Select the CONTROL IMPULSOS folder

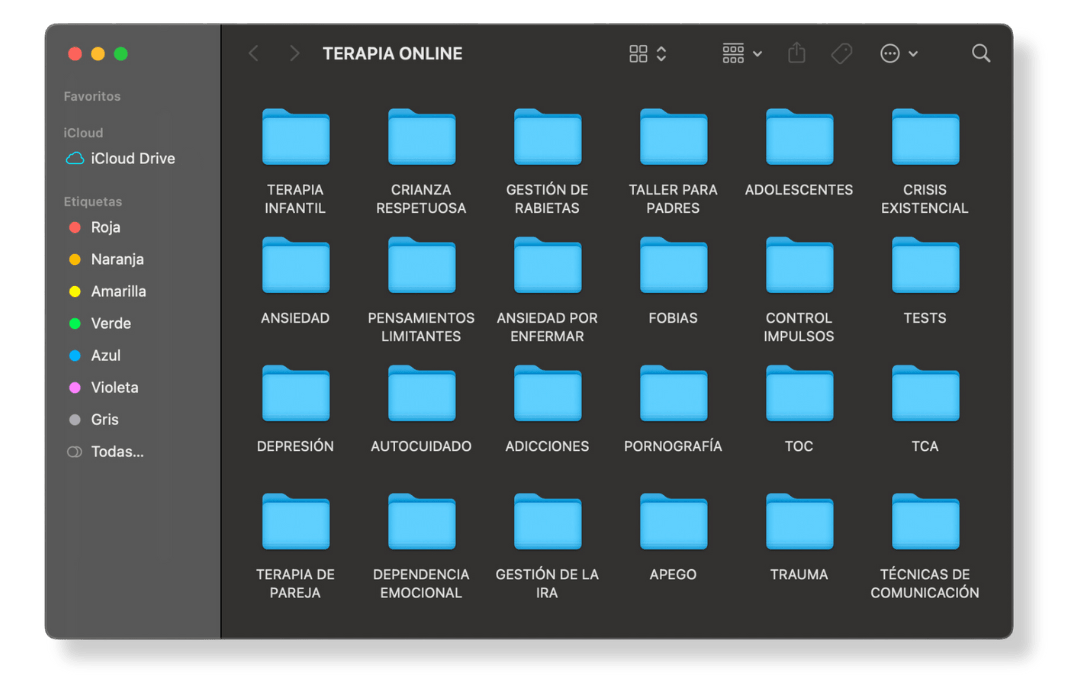click(800, 265)
